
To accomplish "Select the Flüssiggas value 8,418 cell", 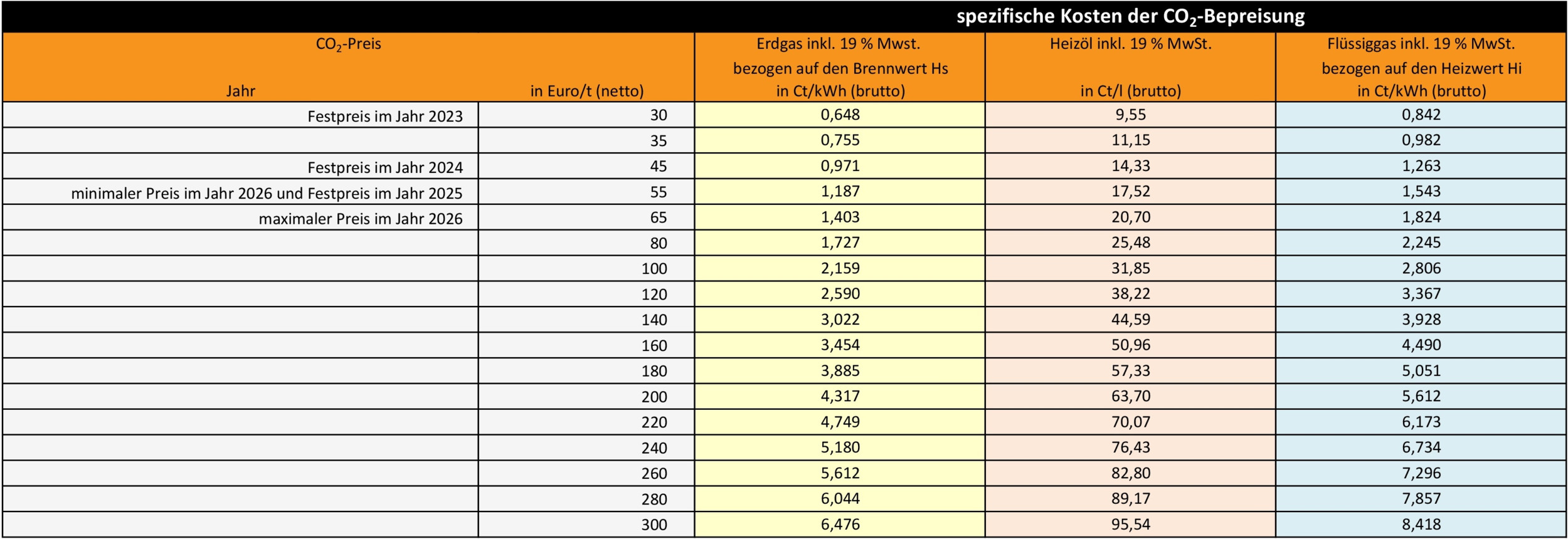I will tap(1421, 525).
